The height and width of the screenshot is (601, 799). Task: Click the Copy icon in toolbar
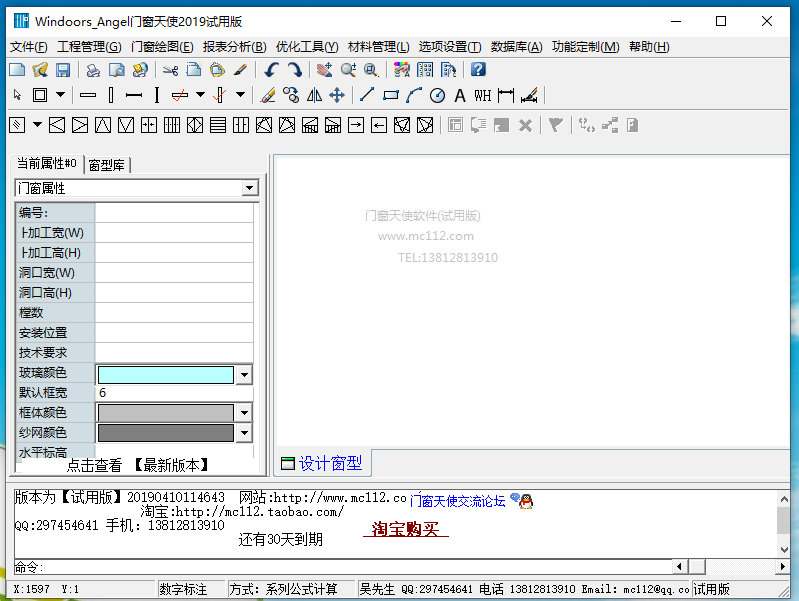(194, 69)
